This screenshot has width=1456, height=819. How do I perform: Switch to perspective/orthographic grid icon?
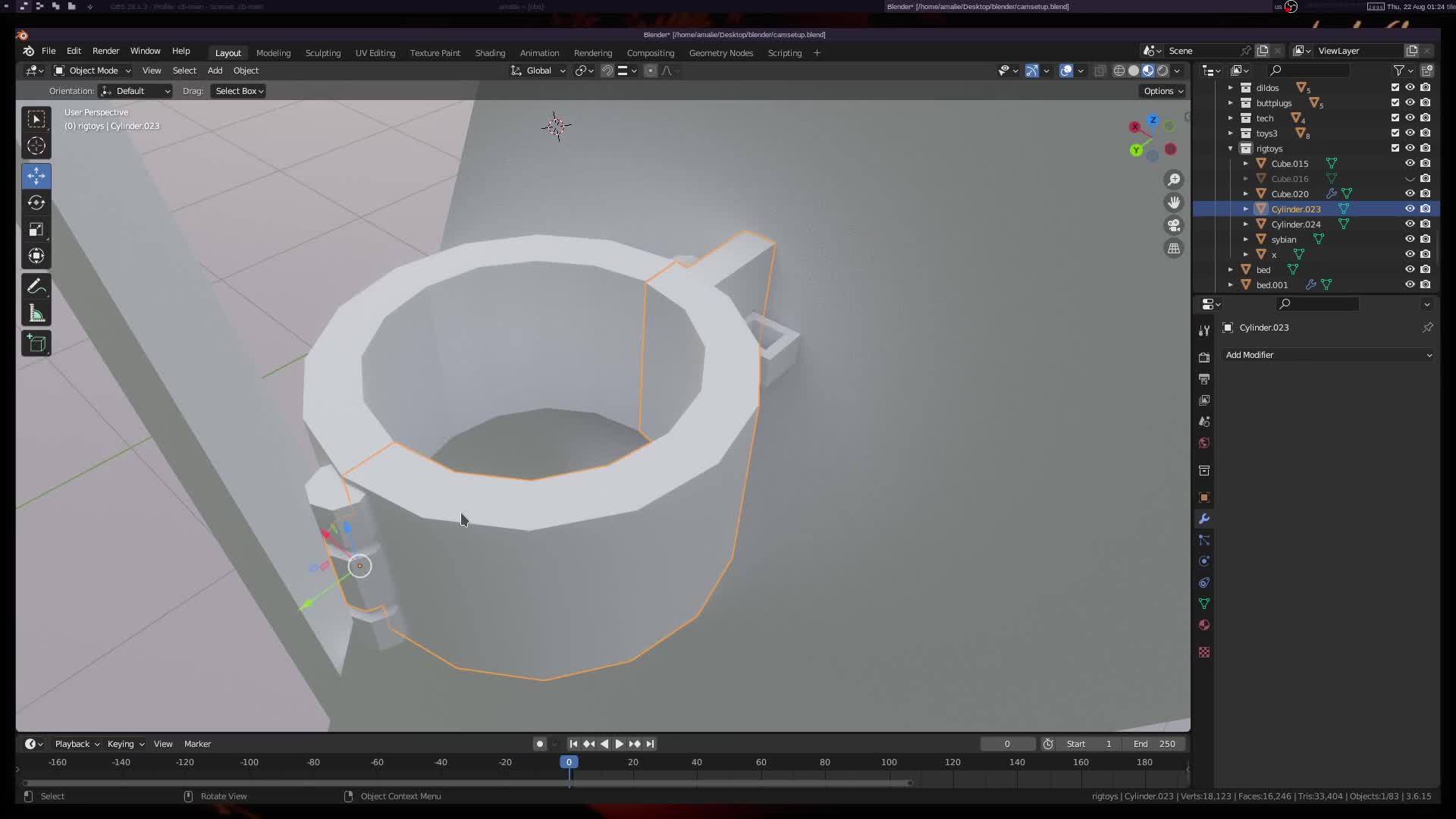coord(1174,249)
